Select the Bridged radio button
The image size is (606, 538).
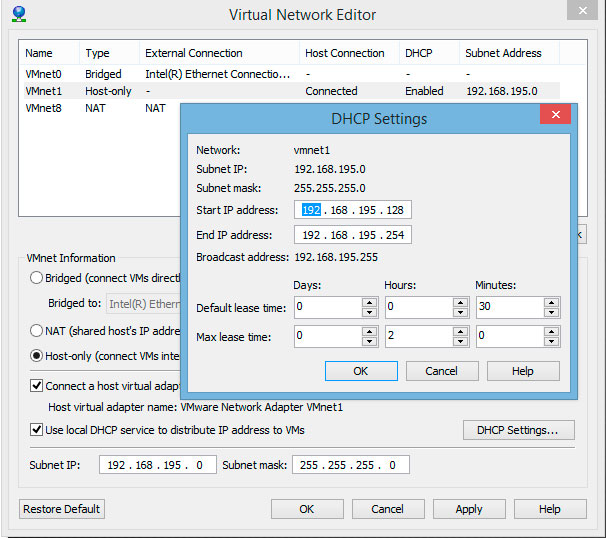click(x=37, y=278)
